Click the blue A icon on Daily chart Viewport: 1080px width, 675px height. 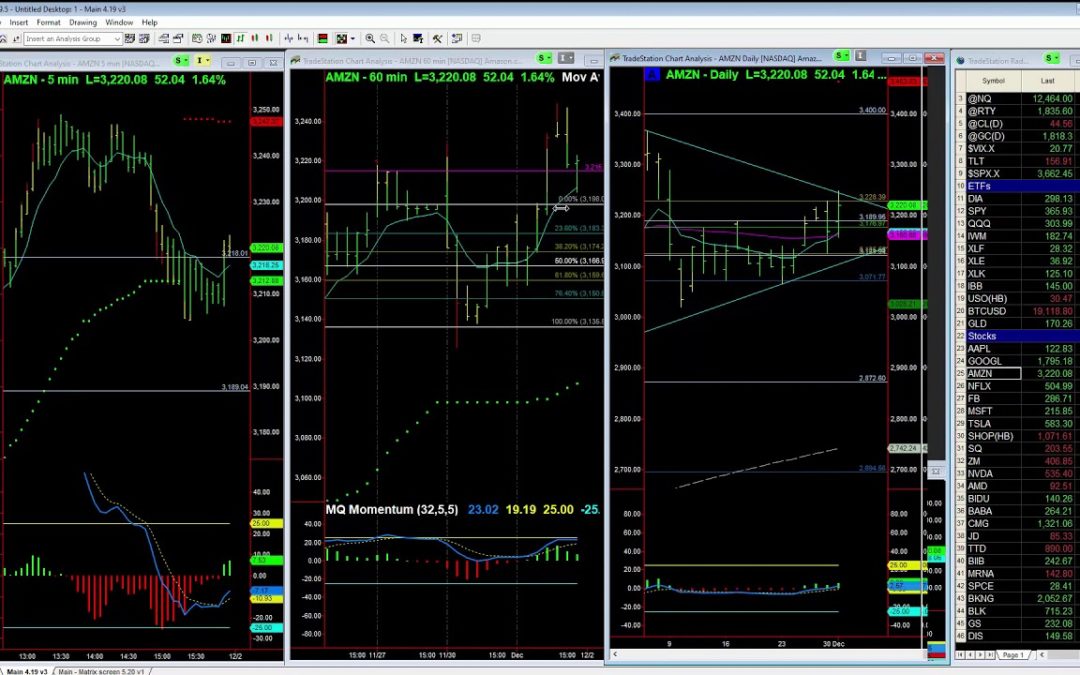[652, 74]
